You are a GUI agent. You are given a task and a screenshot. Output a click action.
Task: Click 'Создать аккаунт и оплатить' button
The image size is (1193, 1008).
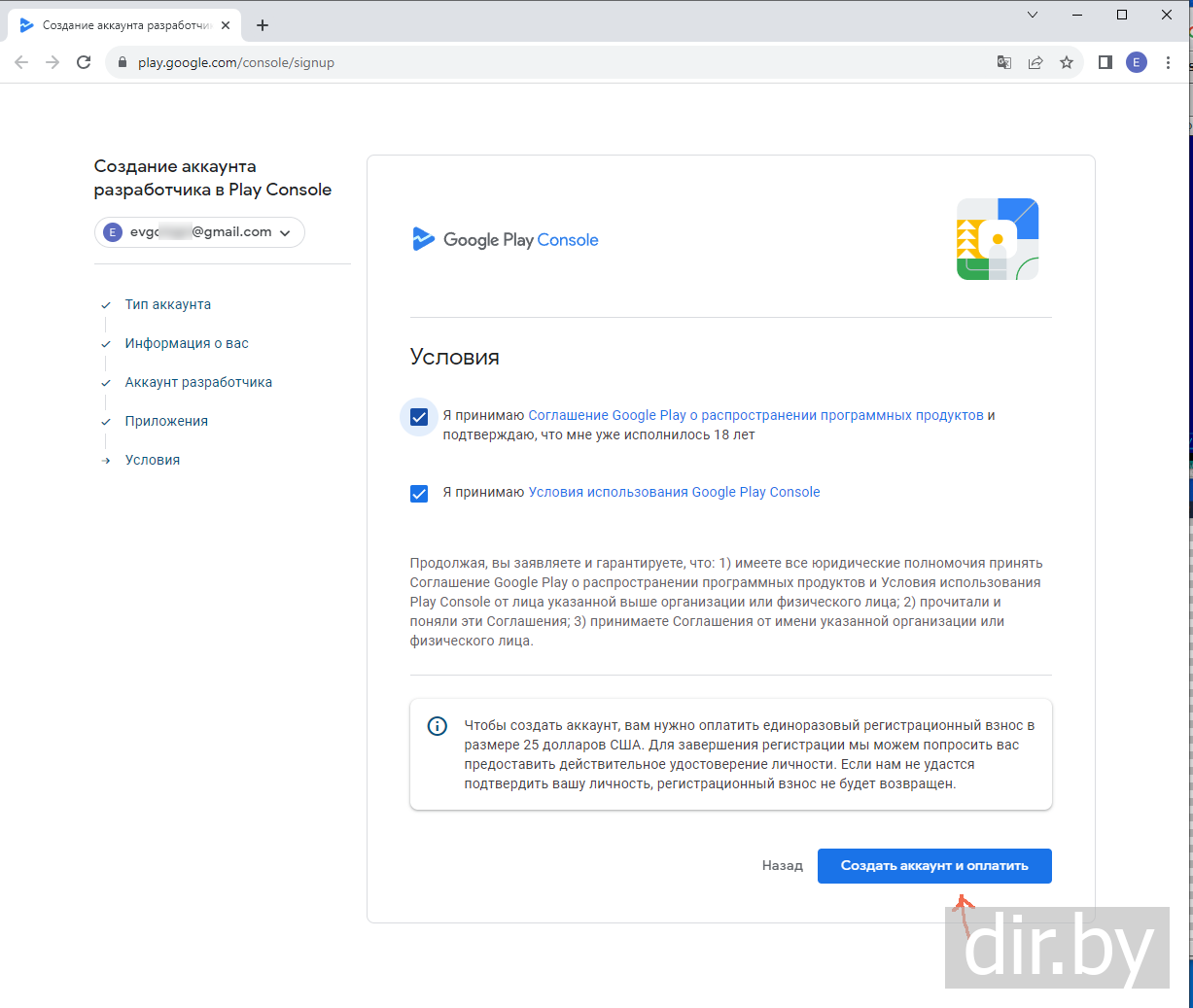(934, 866)
